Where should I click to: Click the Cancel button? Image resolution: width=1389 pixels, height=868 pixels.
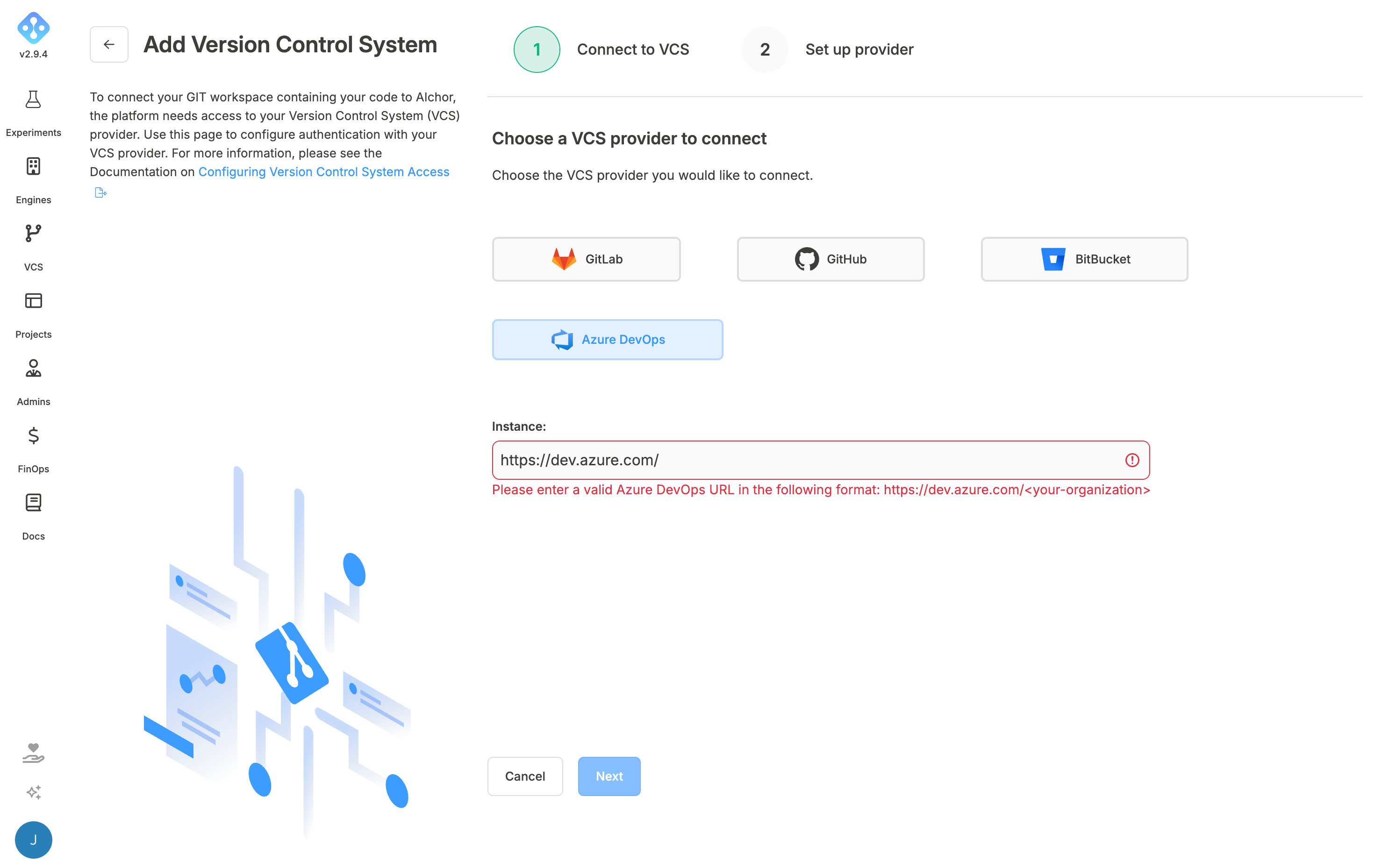click(x=525, y=776)
